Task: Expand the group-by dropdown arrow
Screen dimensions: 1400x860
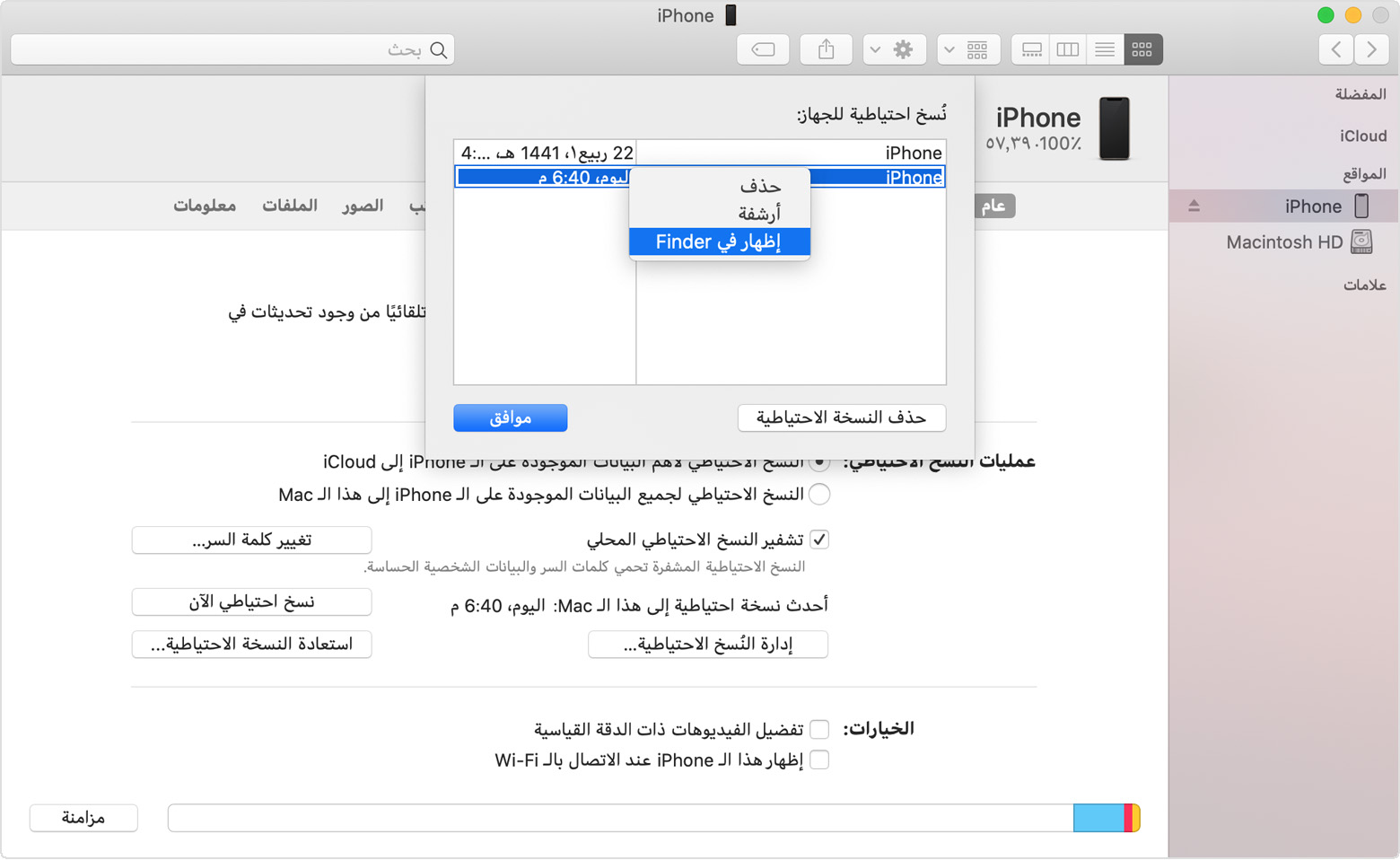Action: 949,50
